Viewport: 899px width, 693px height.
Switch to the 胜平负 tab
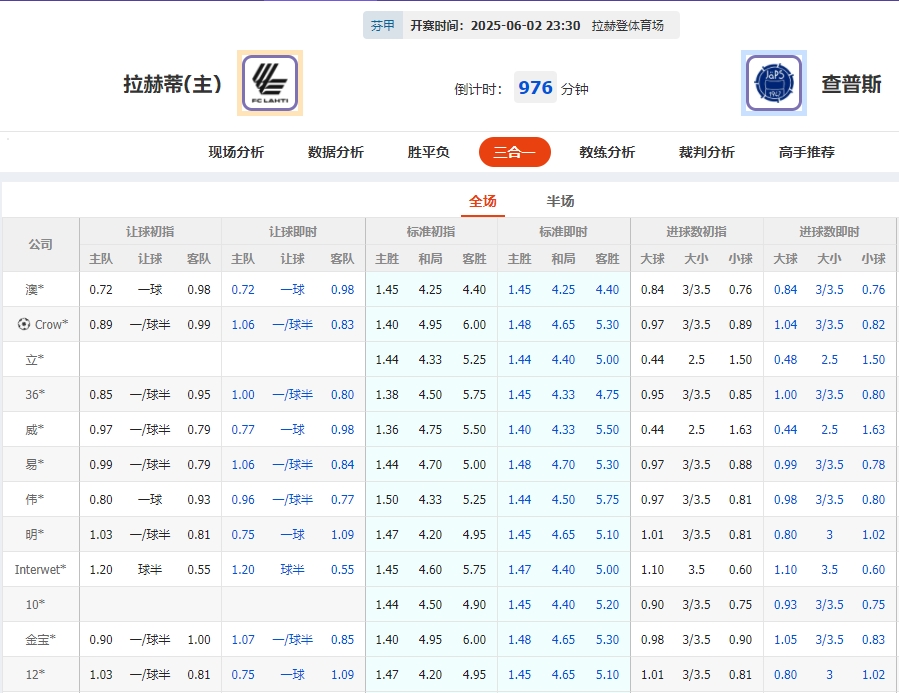pyautogui.click(x=428, y=152)
